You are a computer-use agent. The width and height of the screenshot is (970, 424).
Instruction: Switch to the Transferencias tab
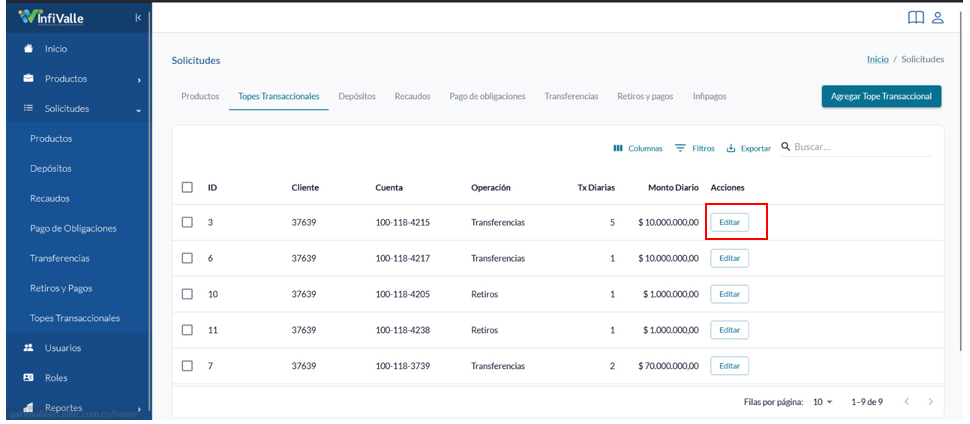click(x=571, y=97)
